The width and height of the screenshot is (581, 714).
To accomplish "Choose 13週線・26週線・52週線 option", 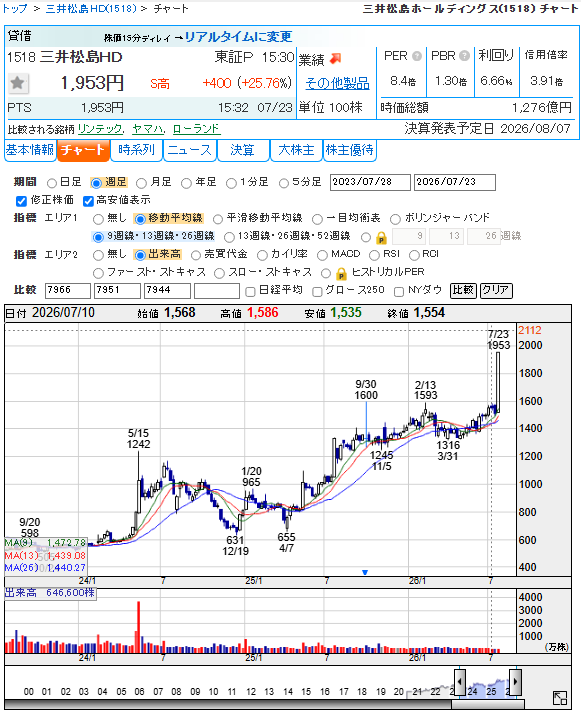I will 229,237.
